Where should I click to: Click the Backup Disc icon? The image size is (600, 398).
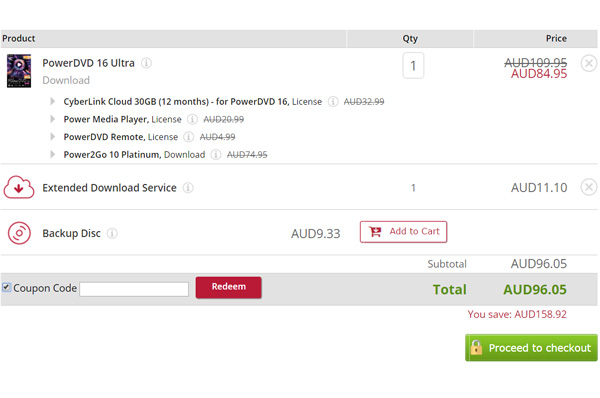coord(19,233)
